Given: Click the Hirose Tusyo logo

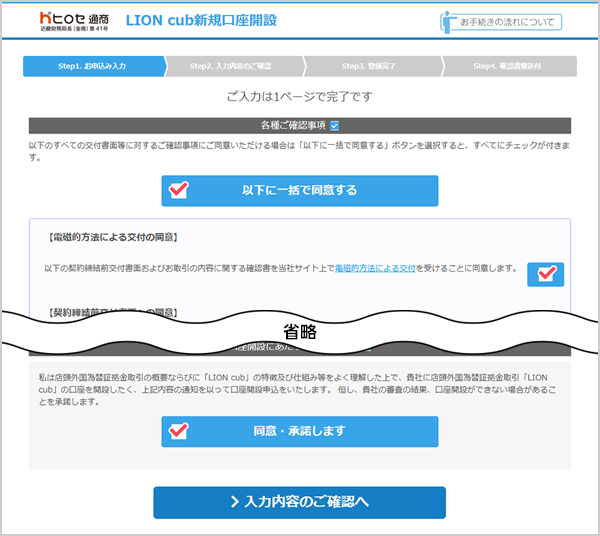Looking at the screenshot, I should pyautogui.click(x=74, y=21).
